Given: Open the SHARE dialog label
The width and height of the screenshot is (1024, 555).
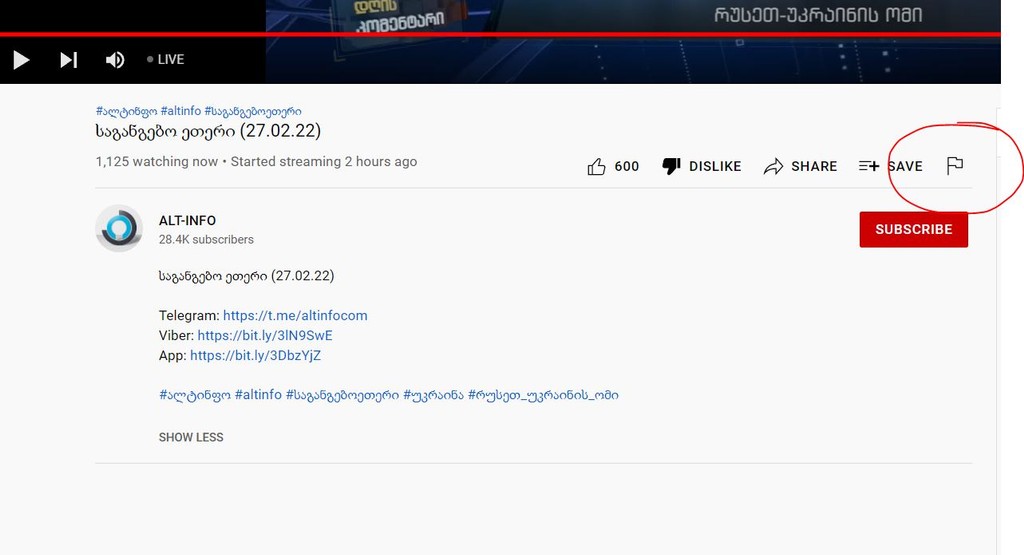Looking at the screenshot, I should coord(814,166).
